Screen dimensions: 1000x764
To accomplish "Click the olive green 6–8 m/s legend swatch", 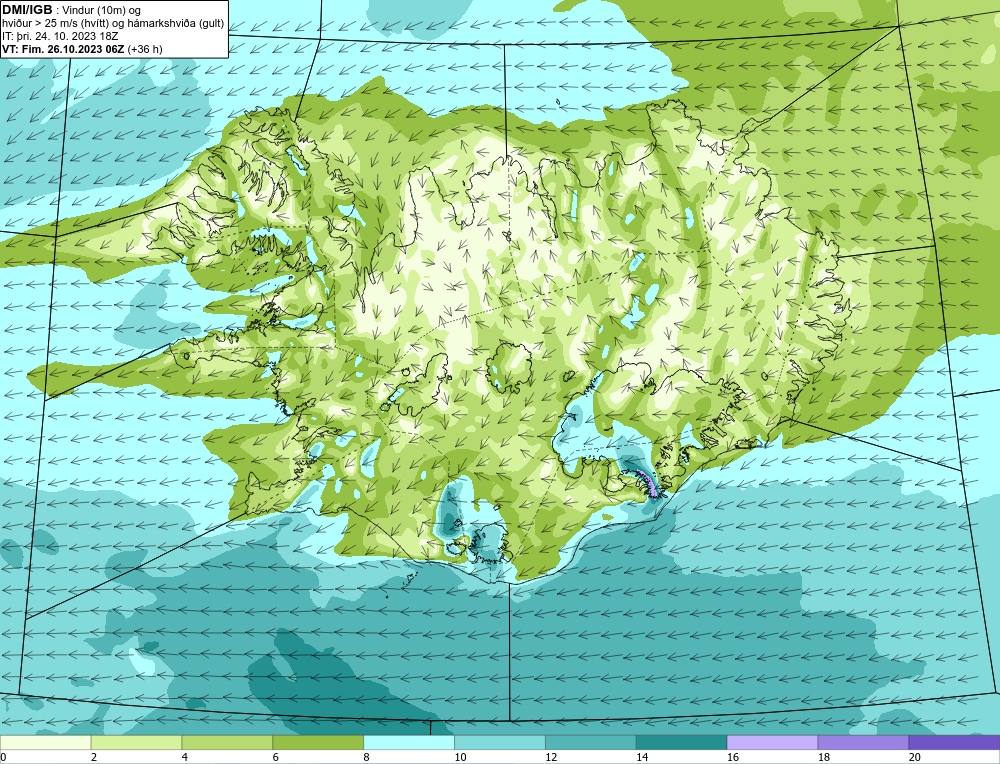I will pos(318,742).
